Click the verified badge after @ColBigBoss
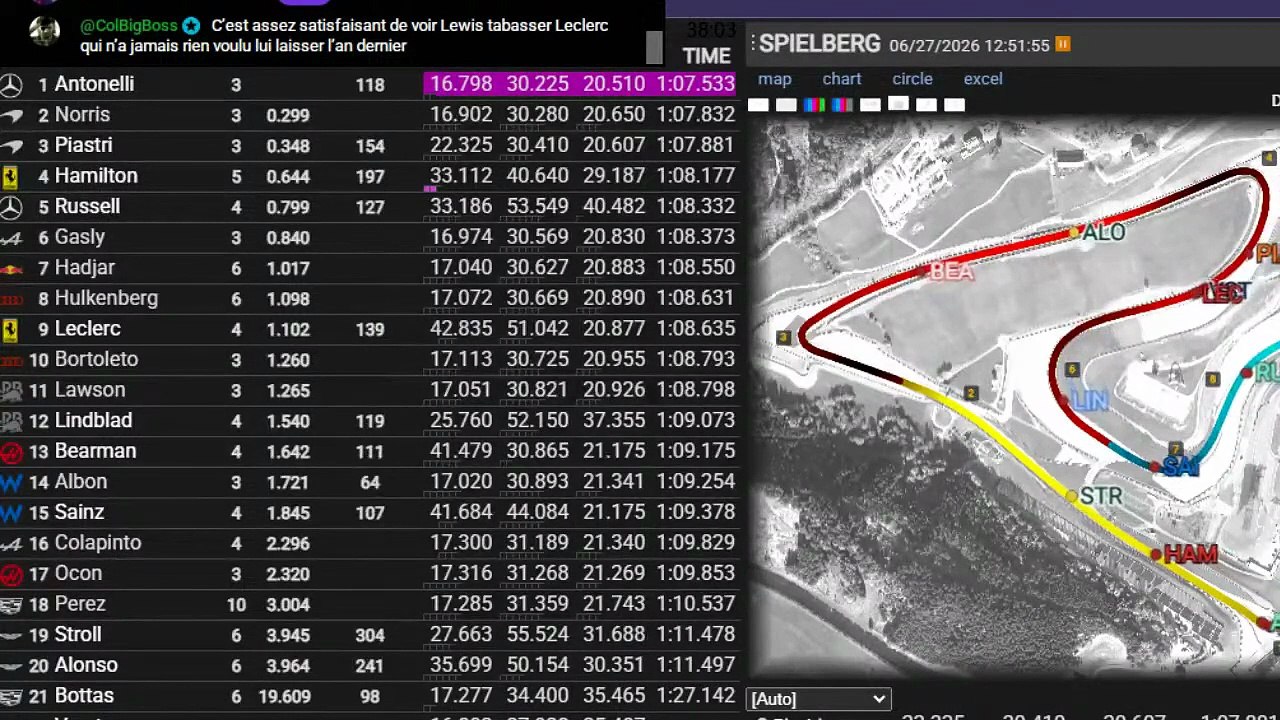The height and width of the screenshot is (720, 1280). (x=191, y=26)
